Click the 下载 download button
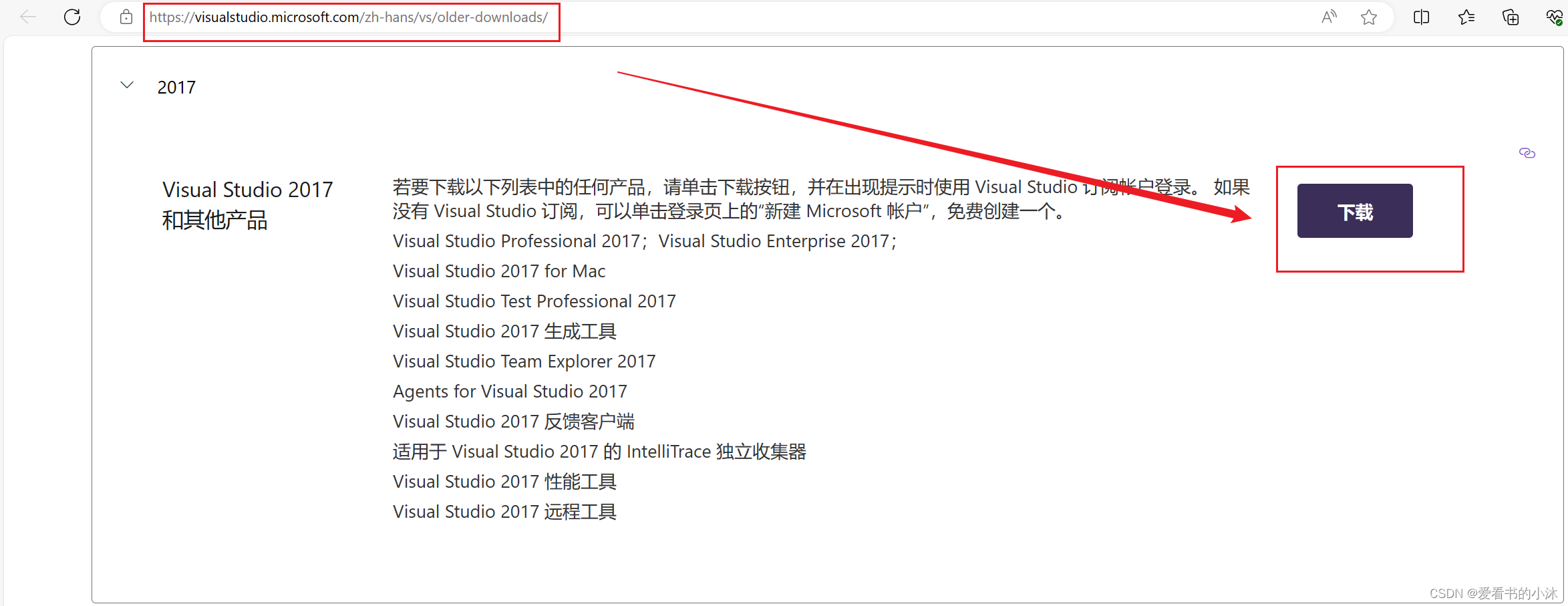Viewport: 1568px width, 606px height. (1355, 211)
